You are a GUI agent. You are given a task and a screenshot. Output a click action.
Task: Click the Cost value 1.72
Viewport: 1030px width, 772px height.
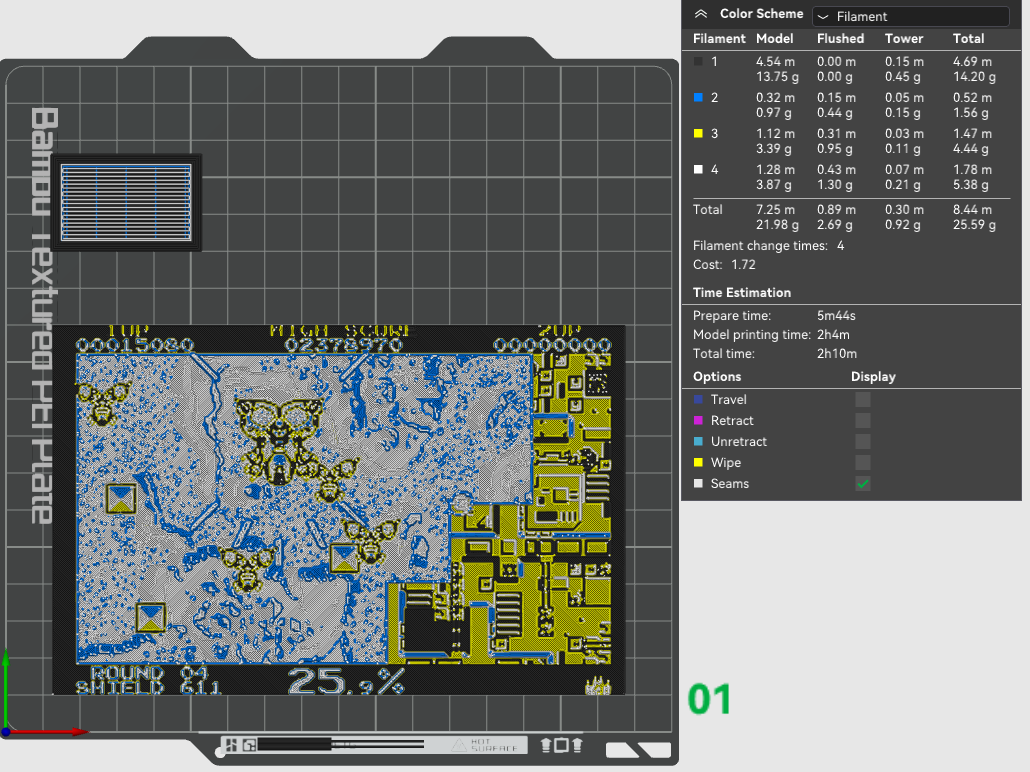[x=743, y=265]
